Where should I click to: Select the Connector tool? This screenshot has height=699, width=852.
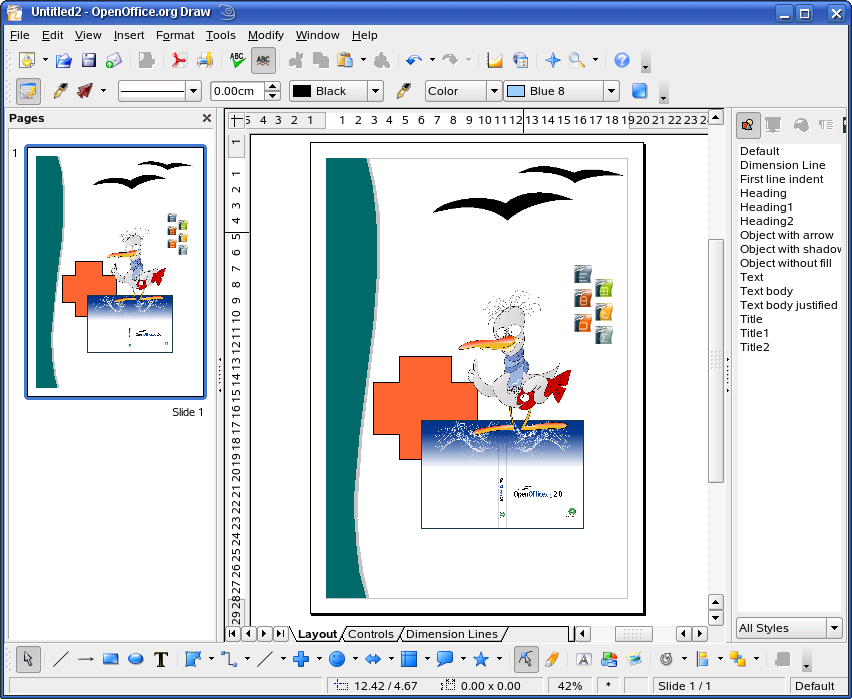[x=229, y=659]
